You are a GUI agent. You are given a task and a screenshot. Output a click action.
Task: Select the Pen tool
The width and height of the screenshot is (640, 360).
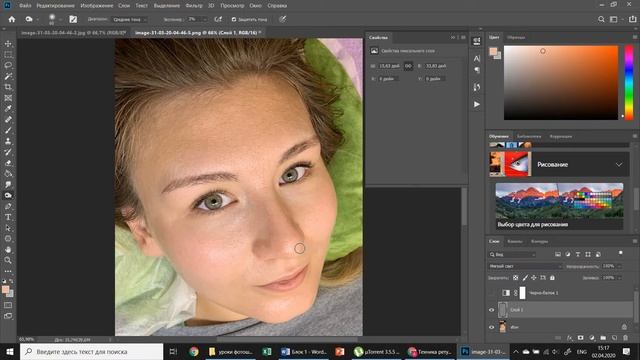click(8, 206)
